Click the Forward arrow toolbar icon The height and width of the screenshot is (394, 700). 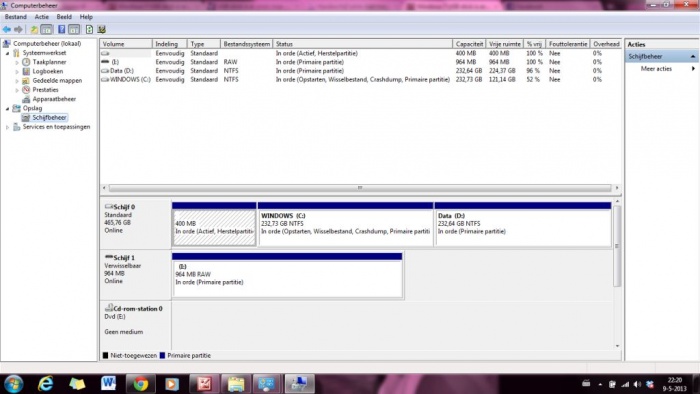click(18, 29)
